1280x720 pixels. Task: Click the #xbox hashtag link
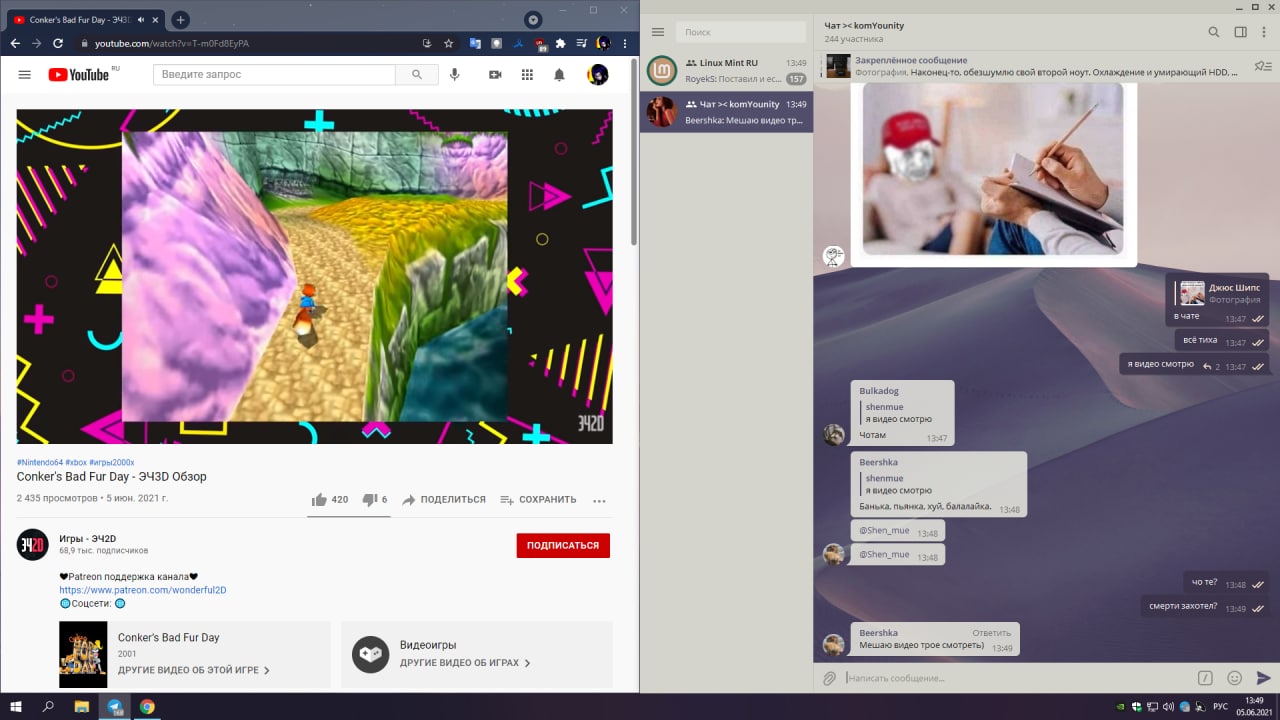pos(76,462)
